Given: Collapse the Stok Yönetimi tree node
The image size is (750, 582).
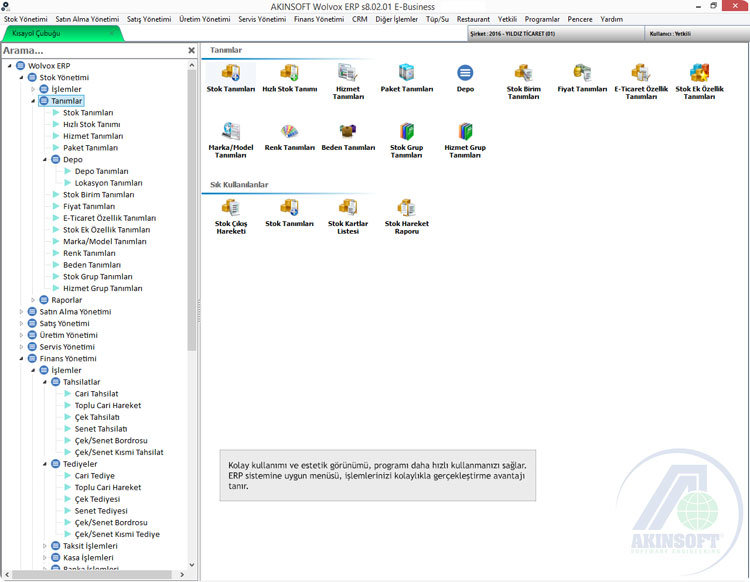Looking at the screenshot, I should tap(21, 77).
